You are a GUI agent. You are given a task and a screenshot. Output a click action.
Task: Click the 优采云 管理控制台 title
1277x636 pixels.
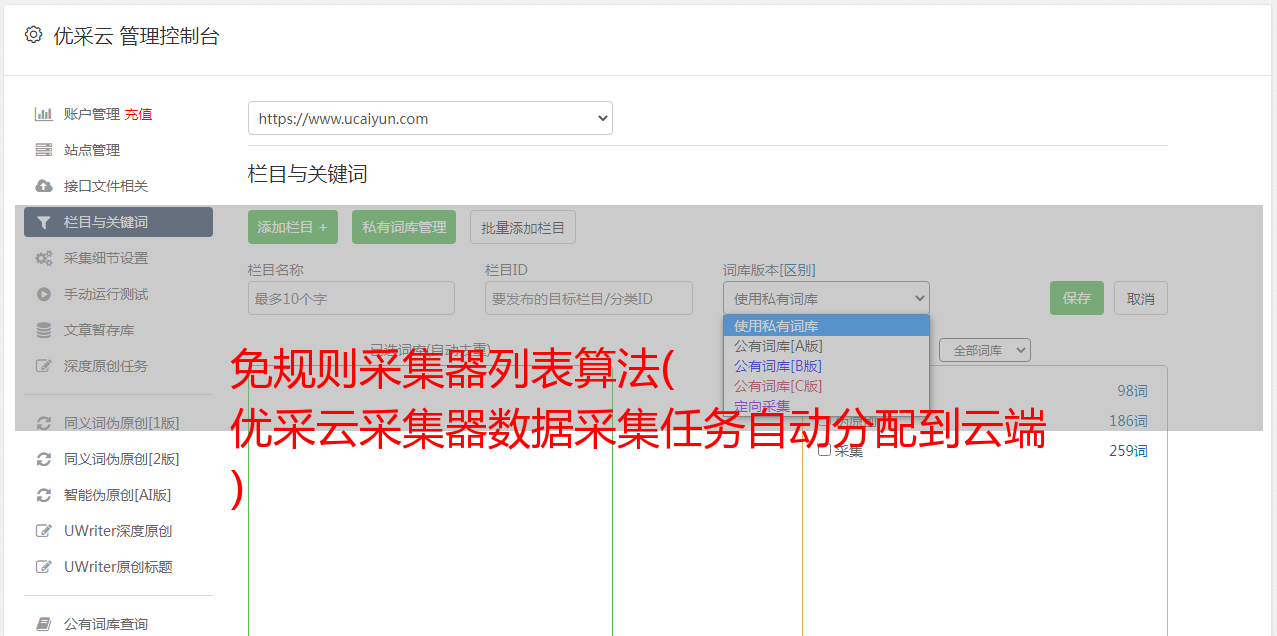point(136,36)
